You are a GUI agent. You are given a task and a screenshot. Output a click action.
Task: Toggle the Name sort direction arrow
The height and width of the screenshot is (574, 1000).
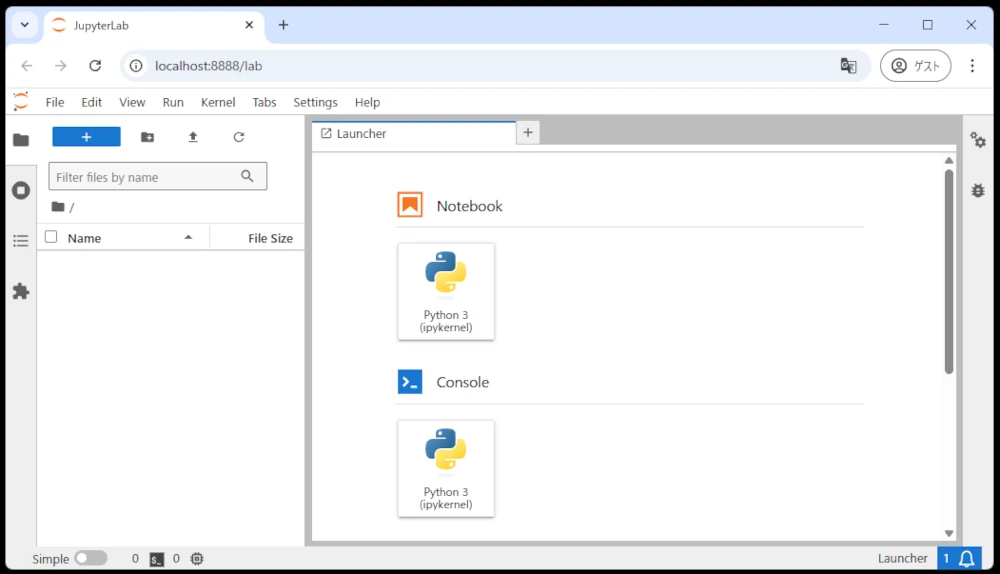point(188,237)
